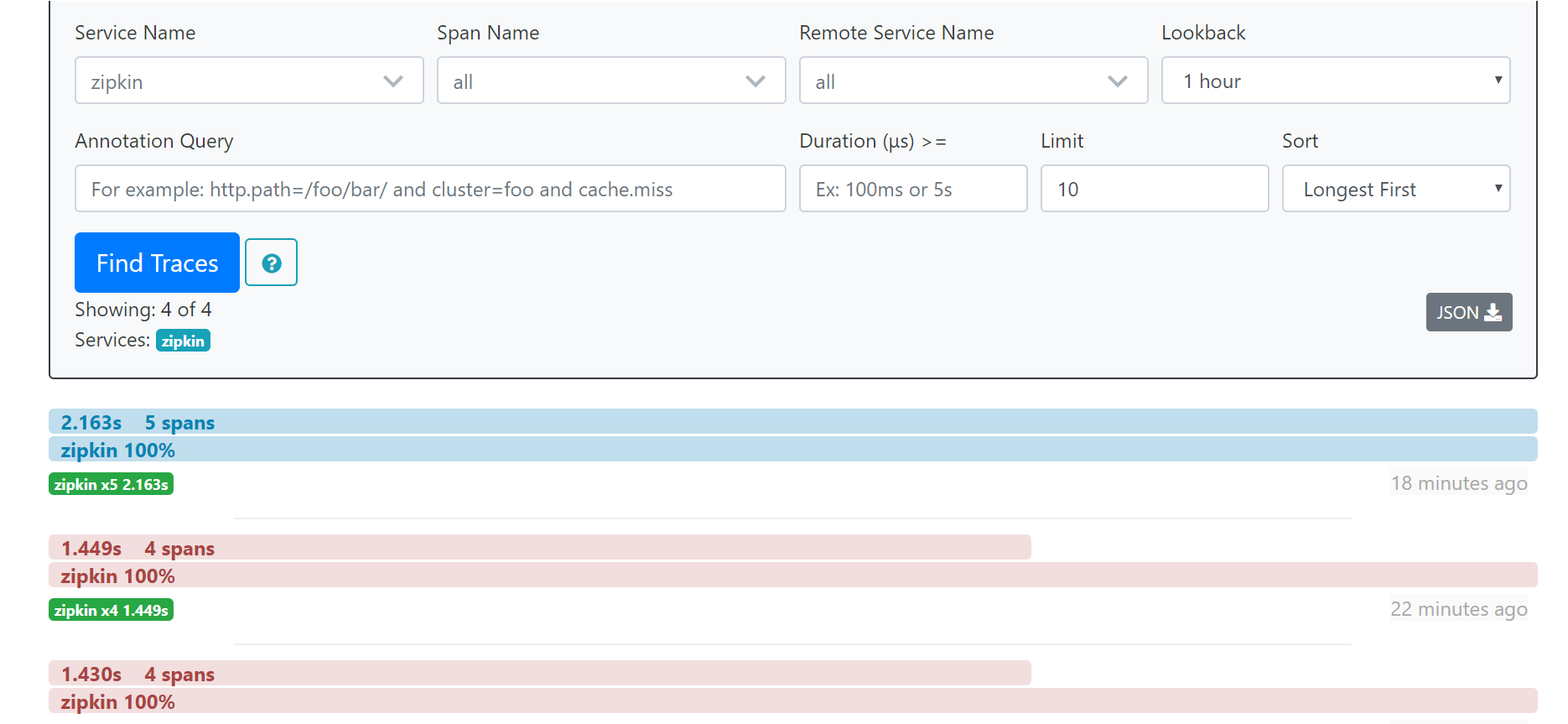This screenshot has width=1568, height=724.
Task: Click the Limit field containing 10
Action: coord(1155,189)
